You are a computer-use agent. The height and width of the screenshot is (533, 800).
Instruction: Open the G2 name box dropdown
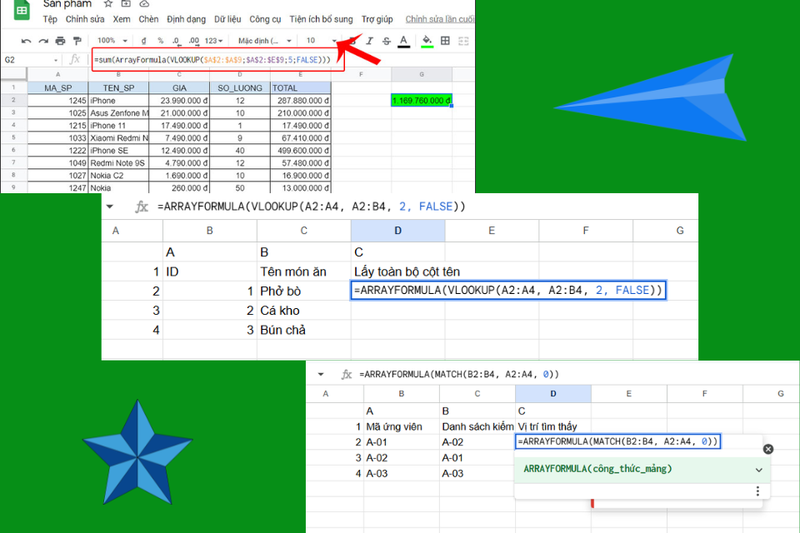55,60
